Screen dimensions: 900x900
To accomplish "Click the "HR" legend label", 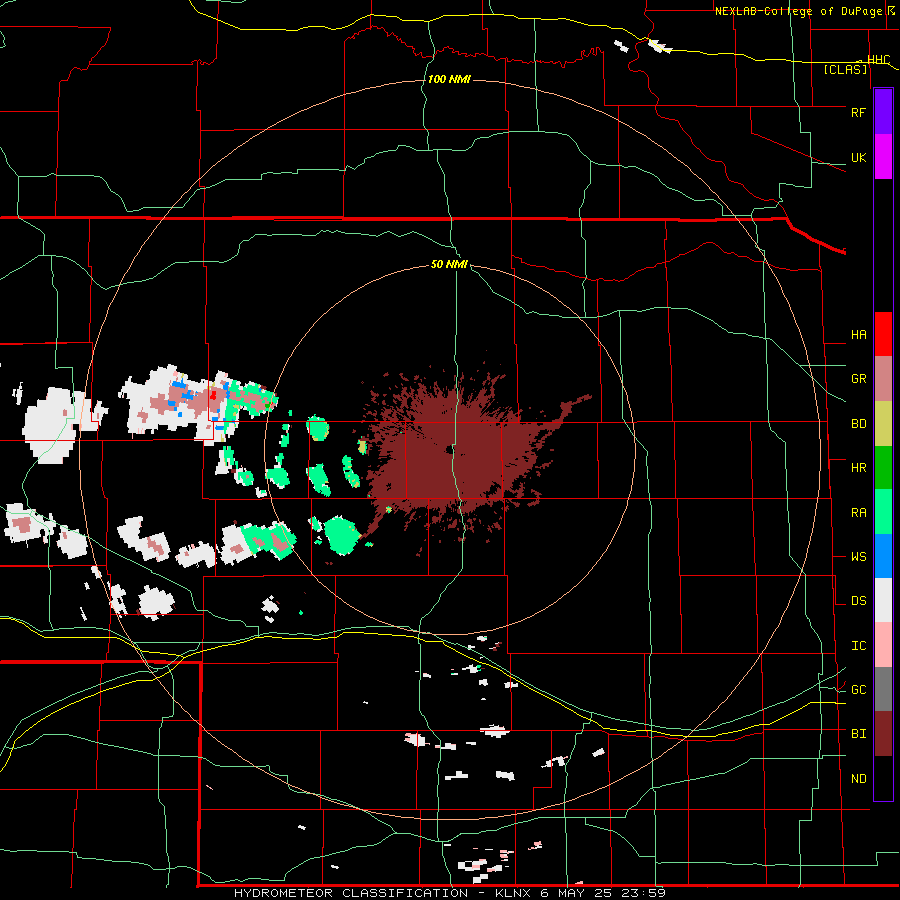I will coord(858,468).
